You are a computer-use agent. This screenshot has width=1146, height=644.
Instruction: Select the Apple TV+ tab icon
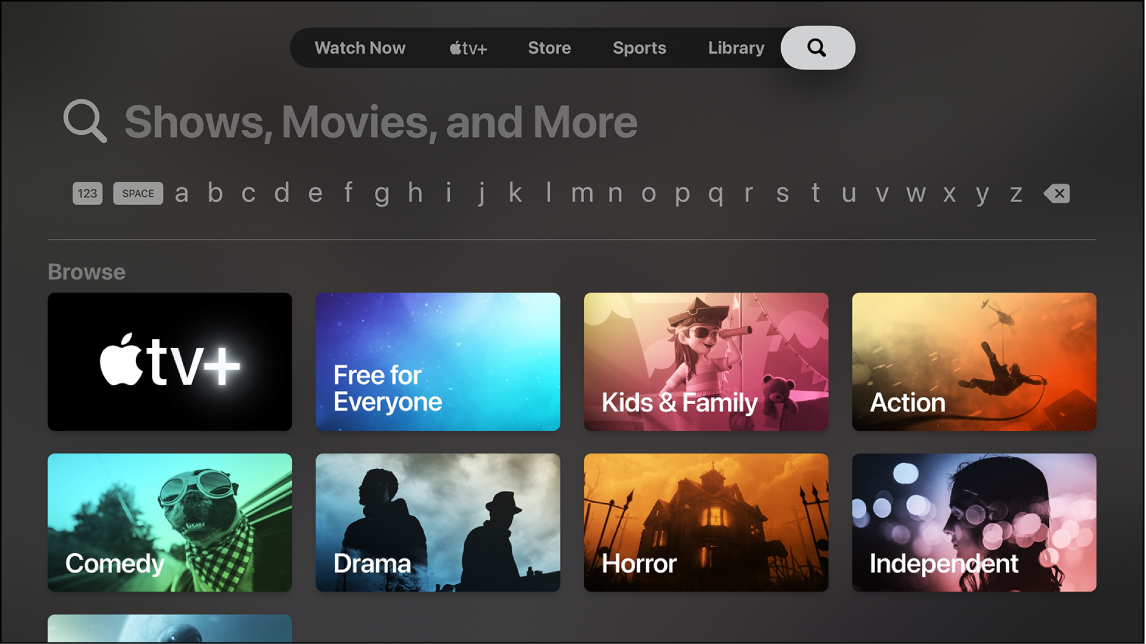coord(466,47)
